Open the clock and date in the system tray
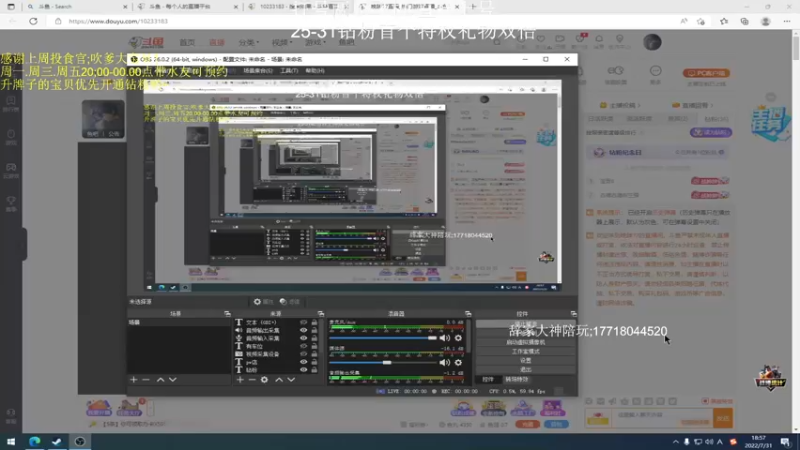This screenshot has height=450, width=800. coord(758,441)
